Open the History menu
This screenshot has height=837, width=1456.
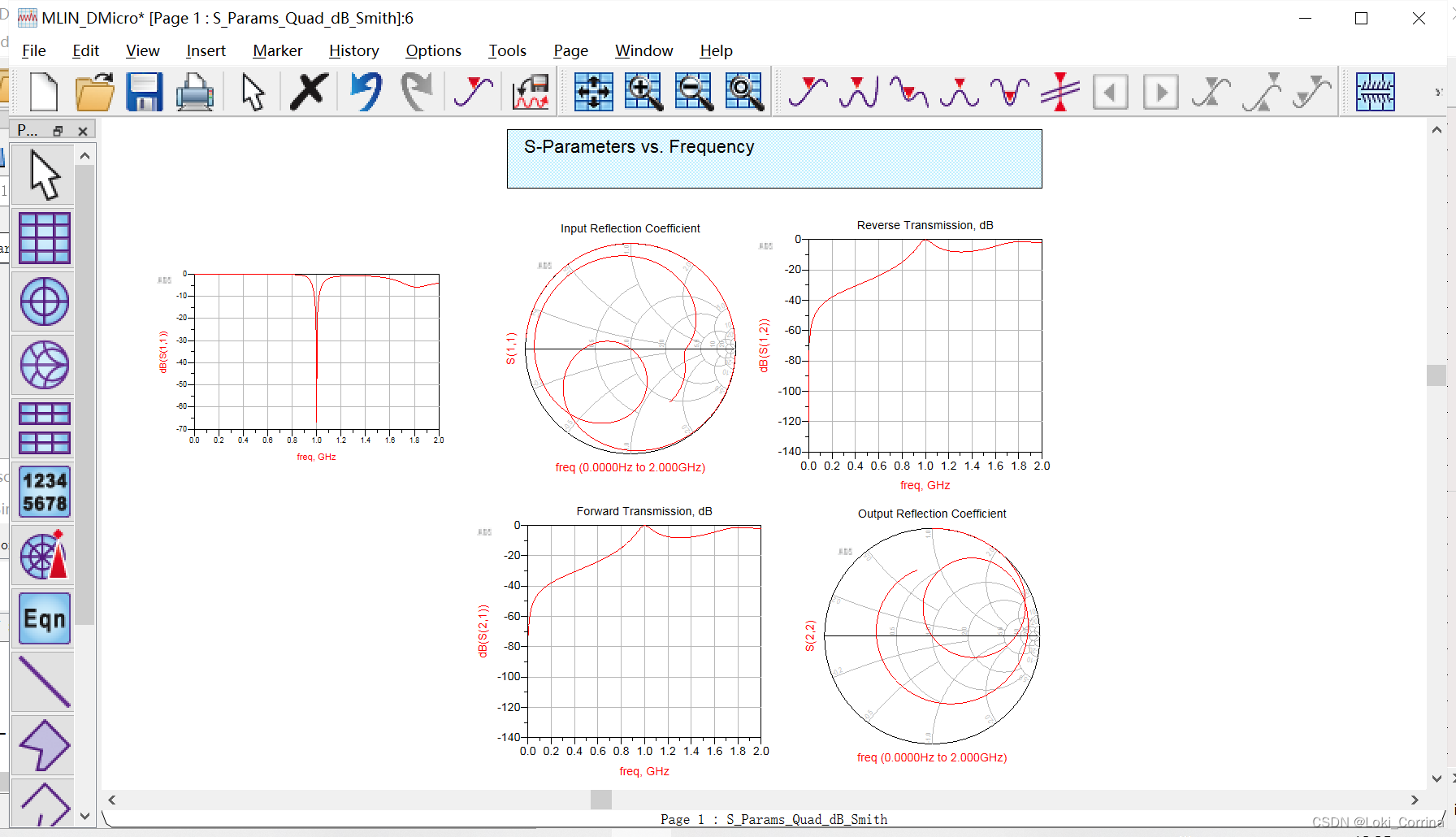(353, 50)
